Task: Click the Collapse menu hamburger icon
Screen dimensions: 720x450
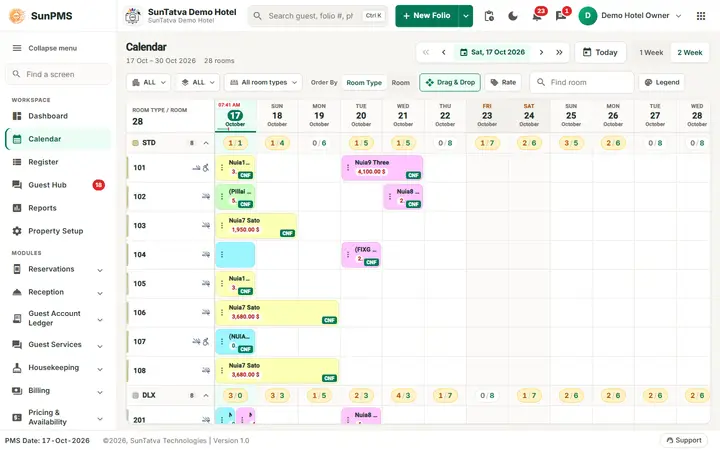Action: tap(17, 48)
